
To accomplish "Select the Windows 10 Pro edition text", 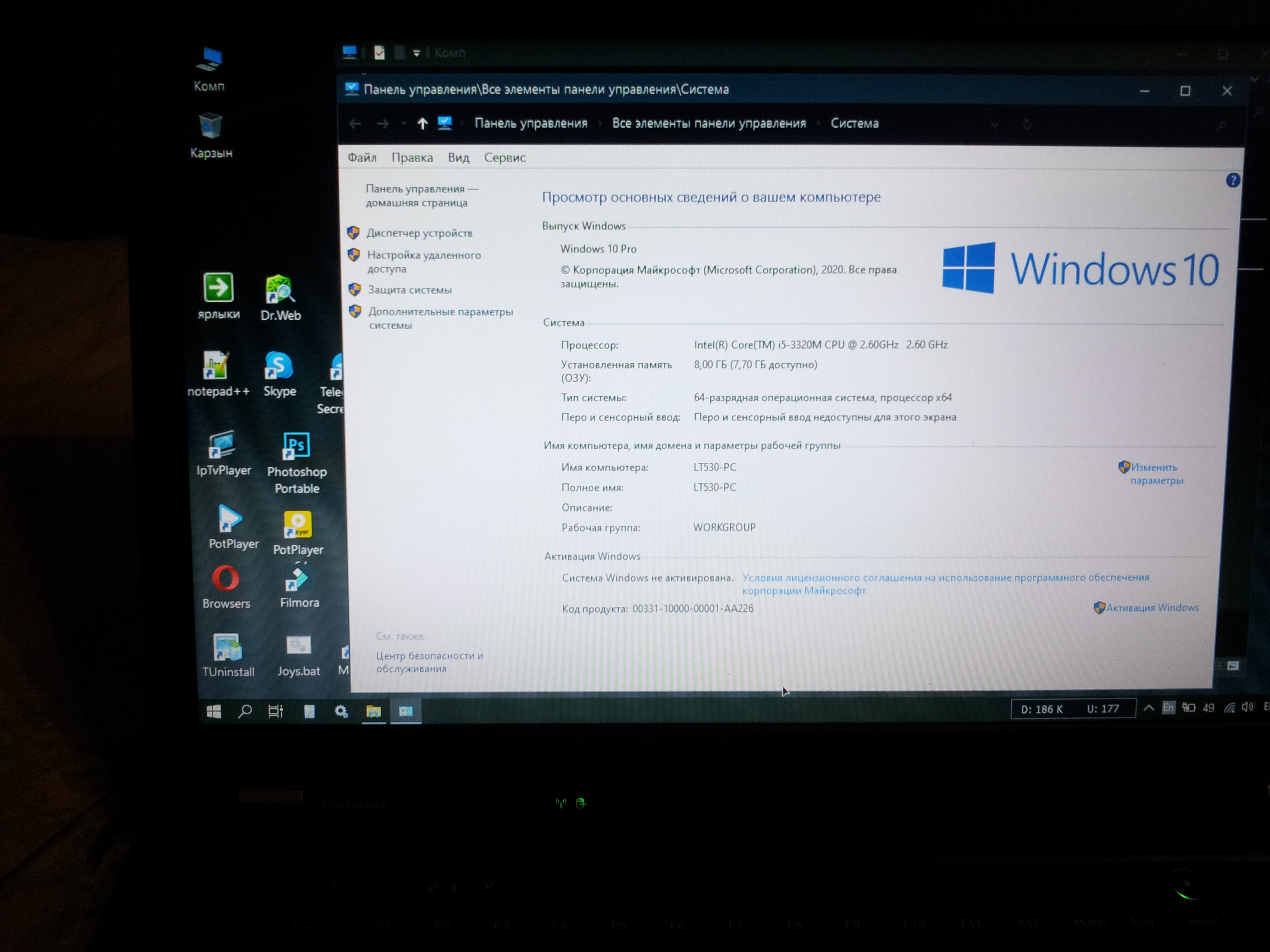I will pos(598,249).
